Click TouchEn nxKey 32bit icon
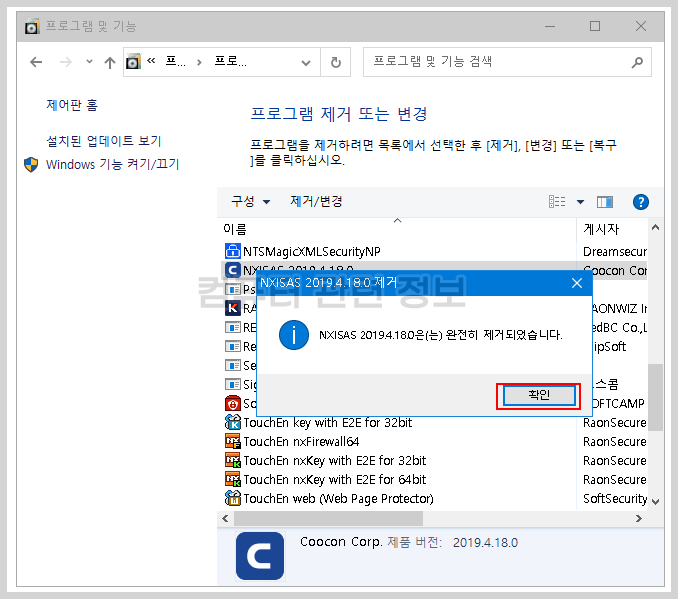Screen dimensions: 678x599 pos(233,461)
